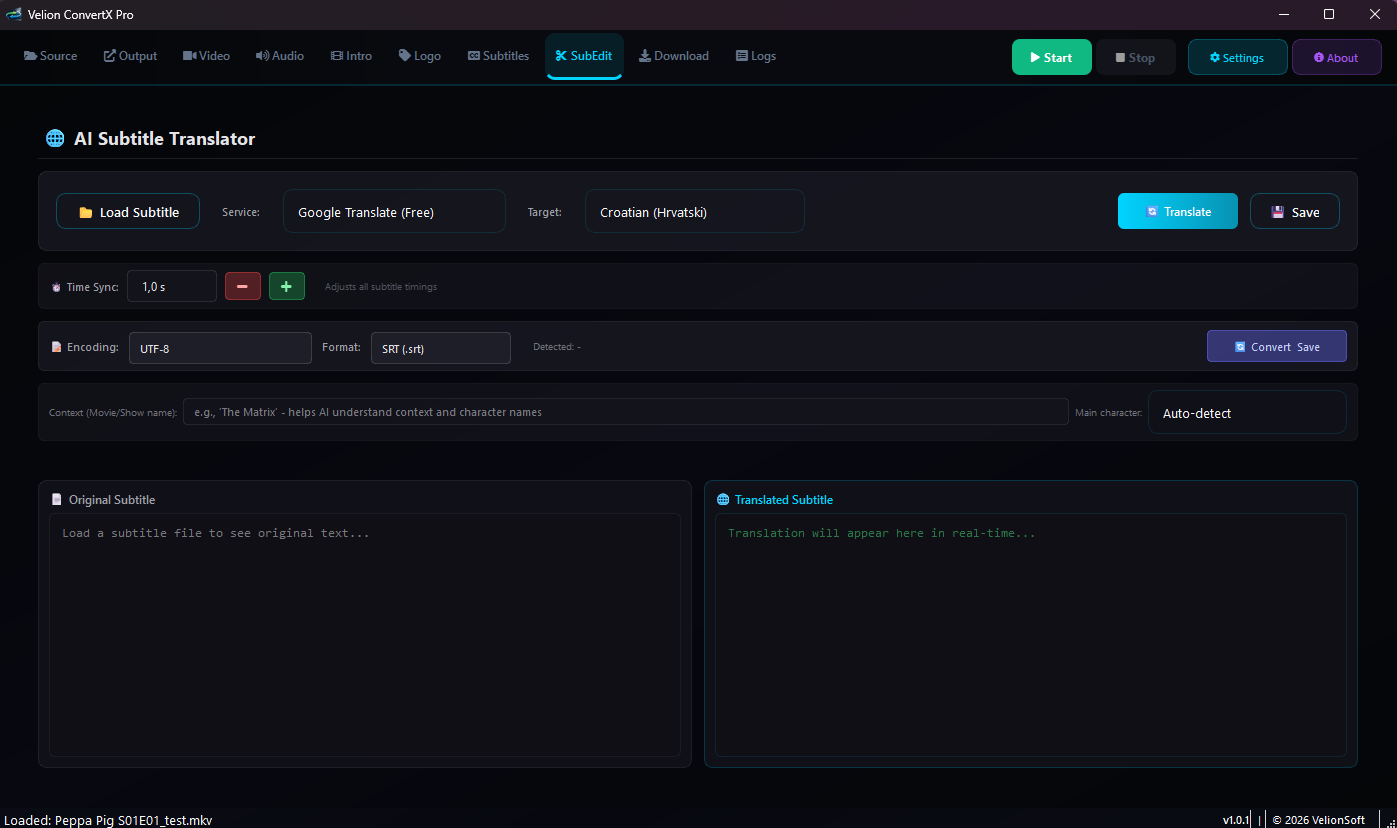Switch to the Output tab
The width and height of the screenshot is (1397, 828).
pyautogui.click(x=131, y=56)
